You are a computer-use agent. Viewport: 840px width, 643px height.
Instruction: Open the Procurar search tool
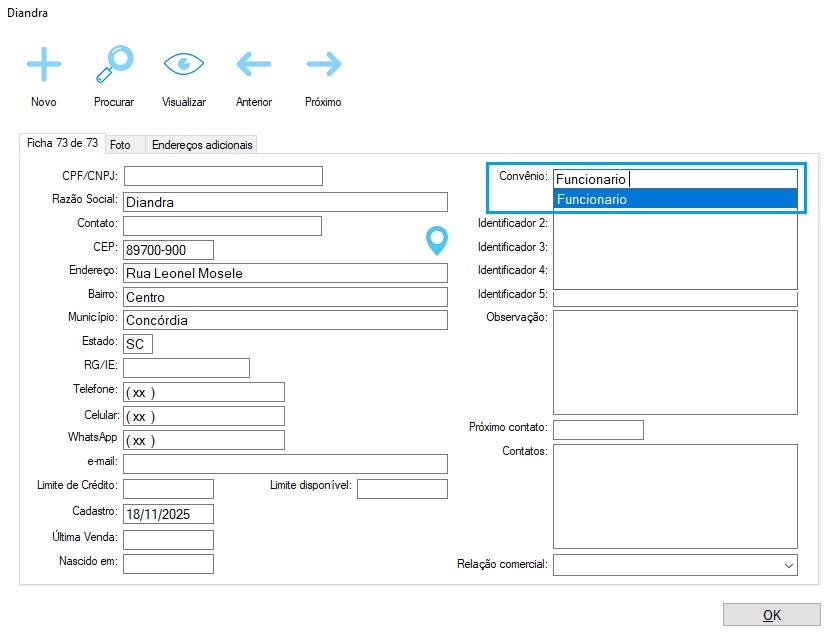coord(113,65)
